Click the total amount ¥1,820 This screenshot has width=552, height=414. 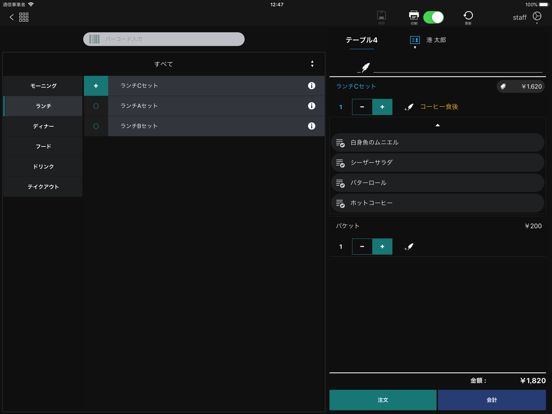click(533, 381)
